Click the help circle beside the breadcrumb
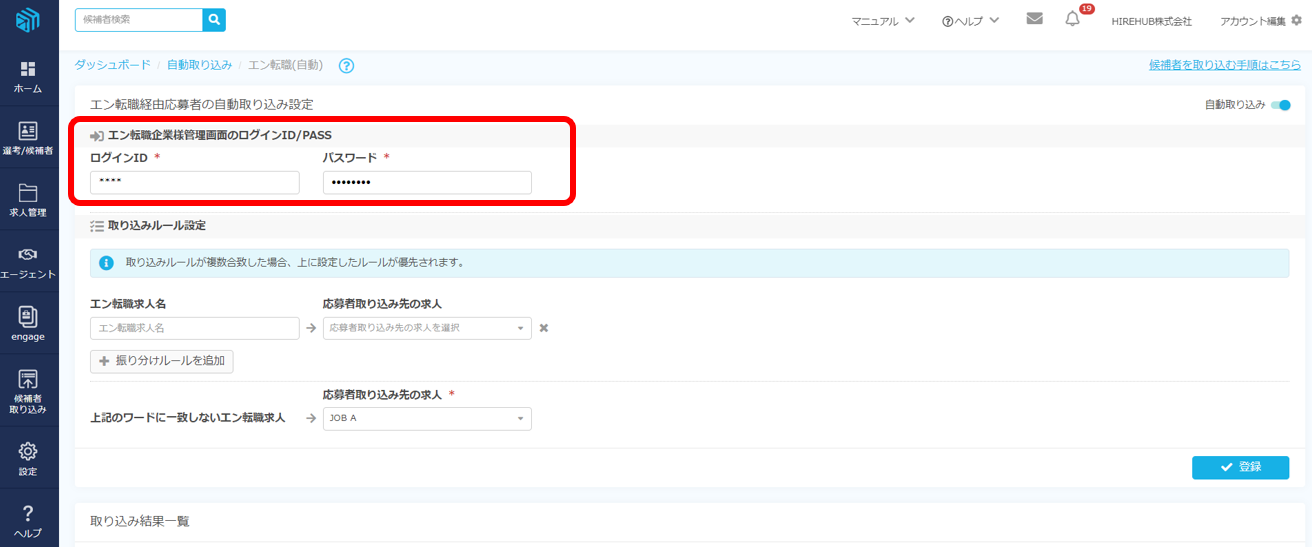The height and width of the screenshot is (548, 1312). 347,66
